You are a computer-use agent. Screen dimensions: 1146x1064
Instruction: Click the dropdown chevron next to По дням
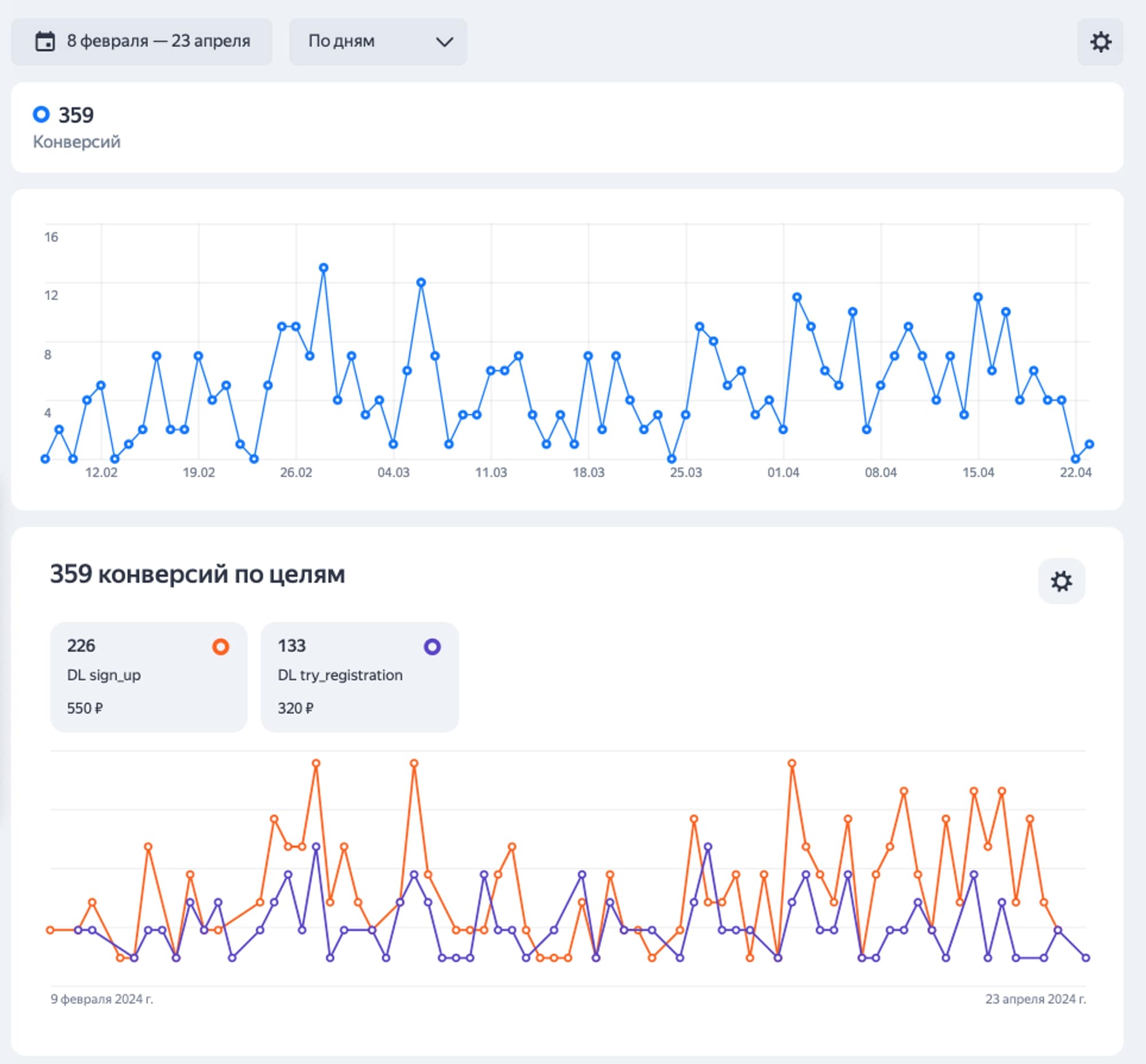click(444, 42)
